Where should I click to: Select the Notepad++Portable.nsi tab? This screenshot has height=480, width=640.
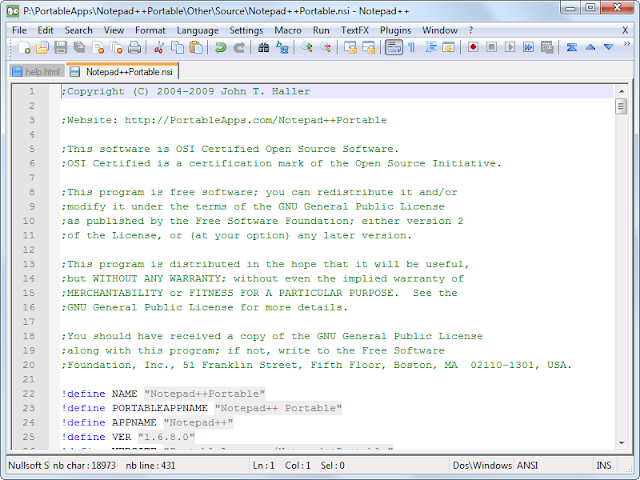click(122, 71)
